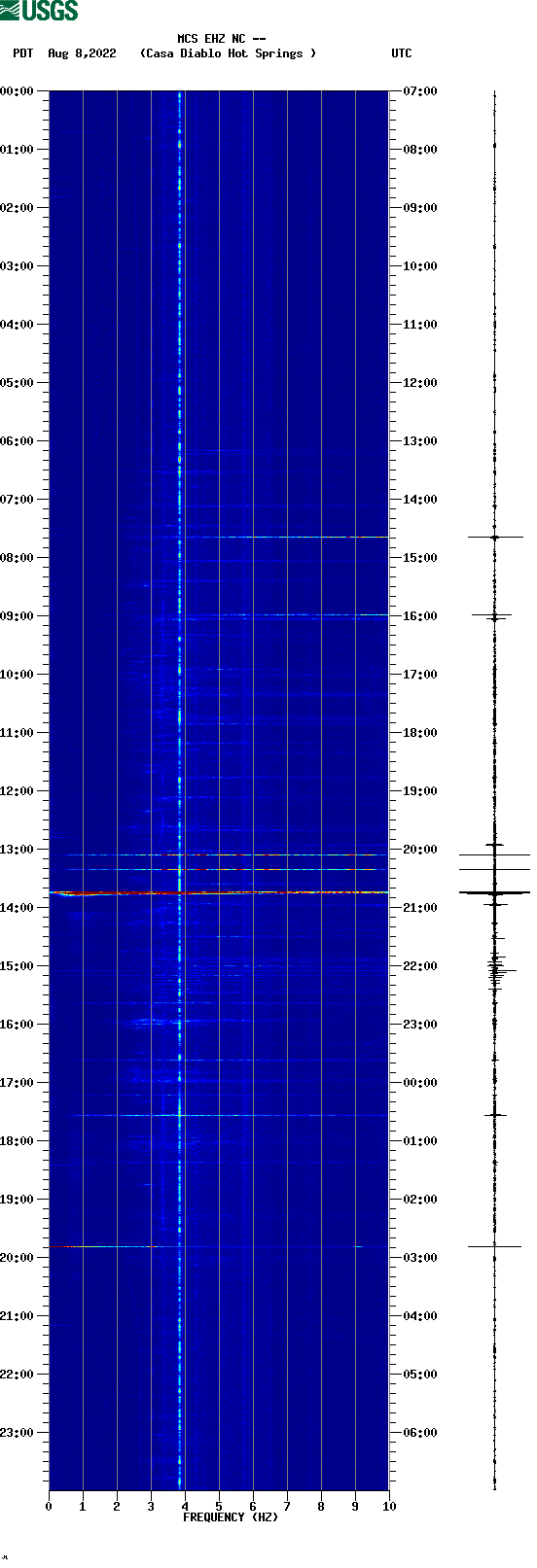
Task: Click the PDT time label '05:00'
Action: tap(18, 383)
